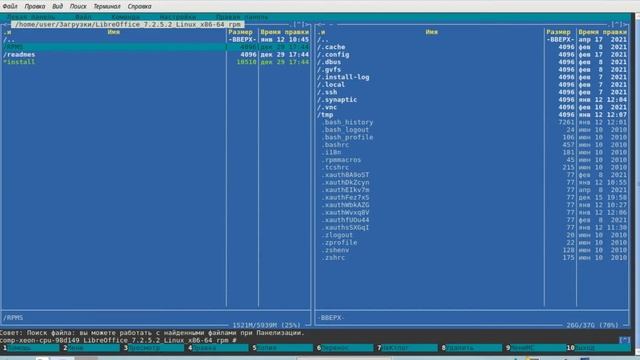Viewport: 640px width, 360px height.
Task: Click the 6 Перенос function key
Action: pyautogui.click(x=345, y=348)
